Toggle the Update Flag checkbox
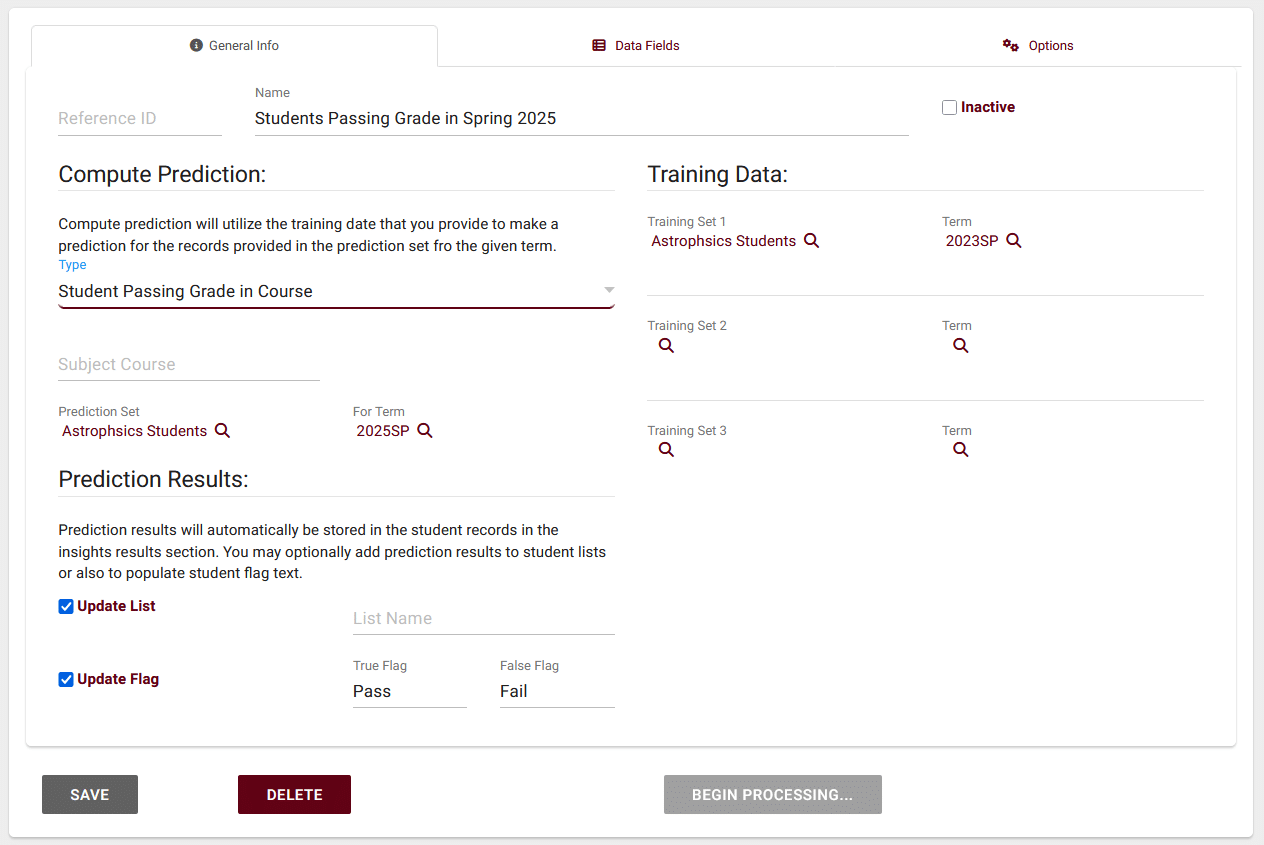 [66, 680]
